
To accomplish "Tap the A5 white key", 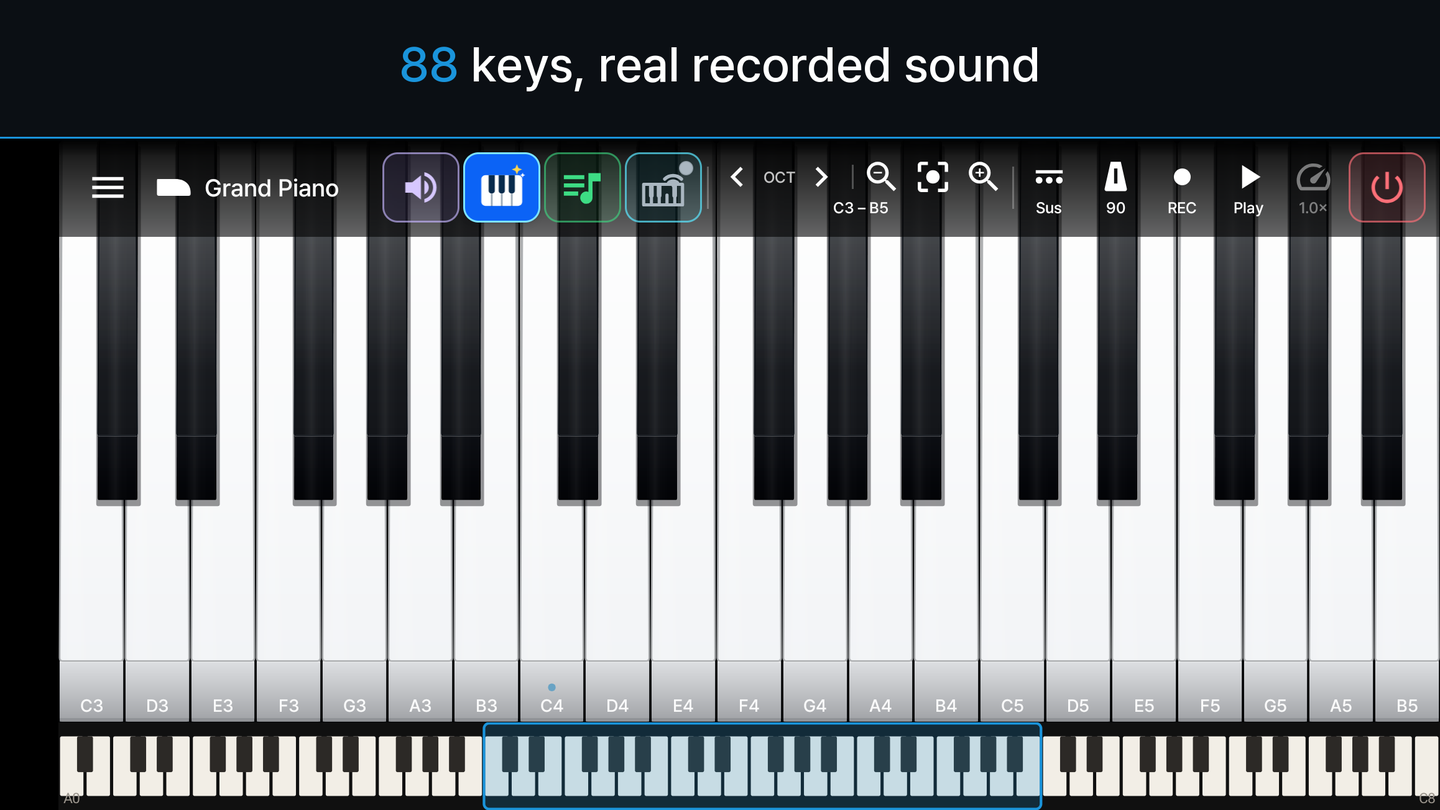I will tap(1341, 600).
